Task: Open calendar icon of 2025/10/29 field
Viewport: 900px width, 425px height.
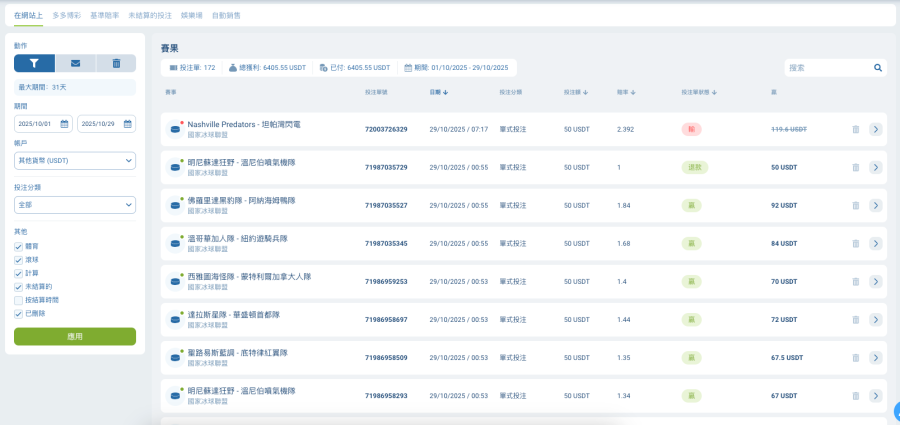Action: tap(127, 124)
